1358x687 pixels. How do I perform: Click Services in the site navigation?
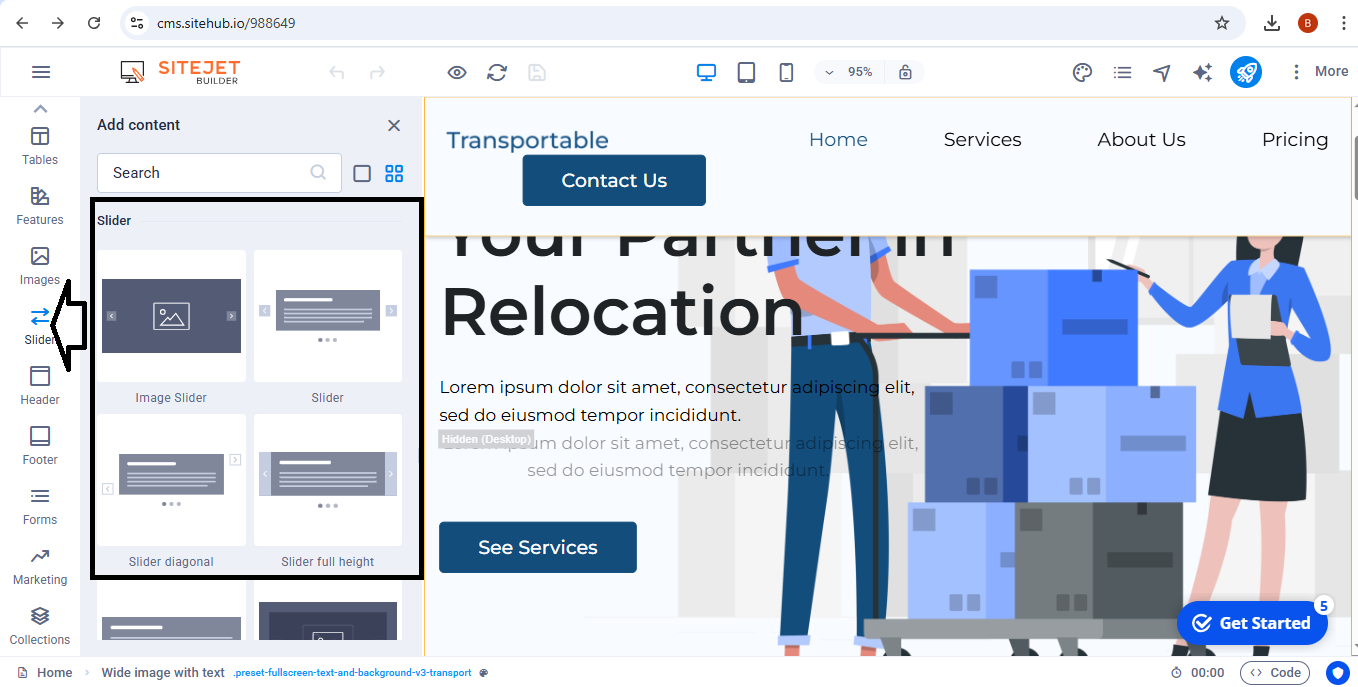[982, 140]
